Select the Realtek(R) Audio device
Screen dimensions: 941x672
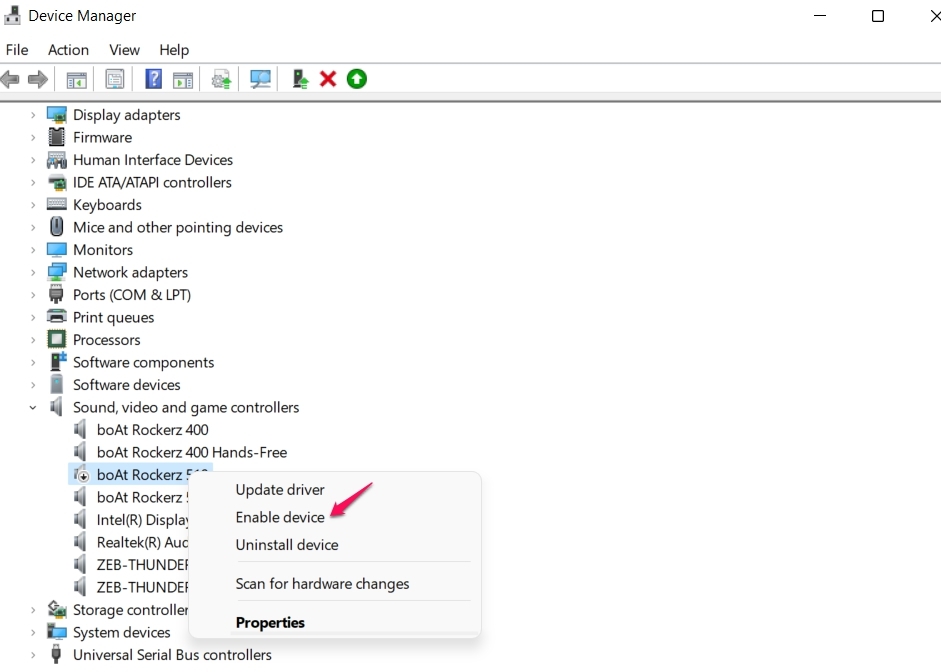[143, 542]
